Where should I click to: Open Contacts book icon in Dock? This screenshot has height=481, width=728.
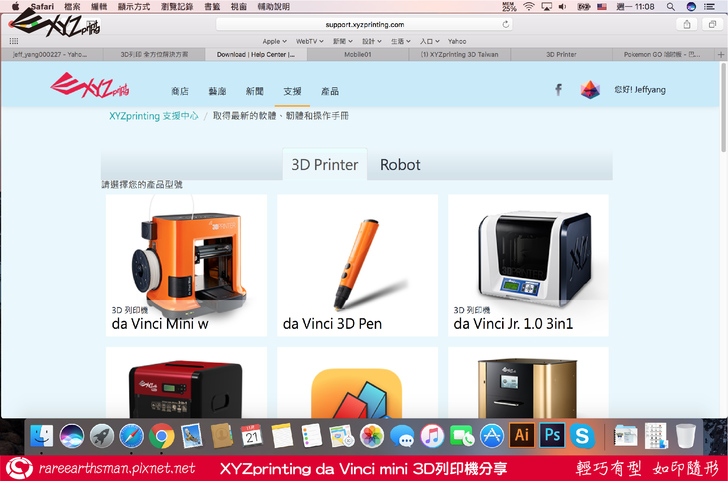point(221,436)
